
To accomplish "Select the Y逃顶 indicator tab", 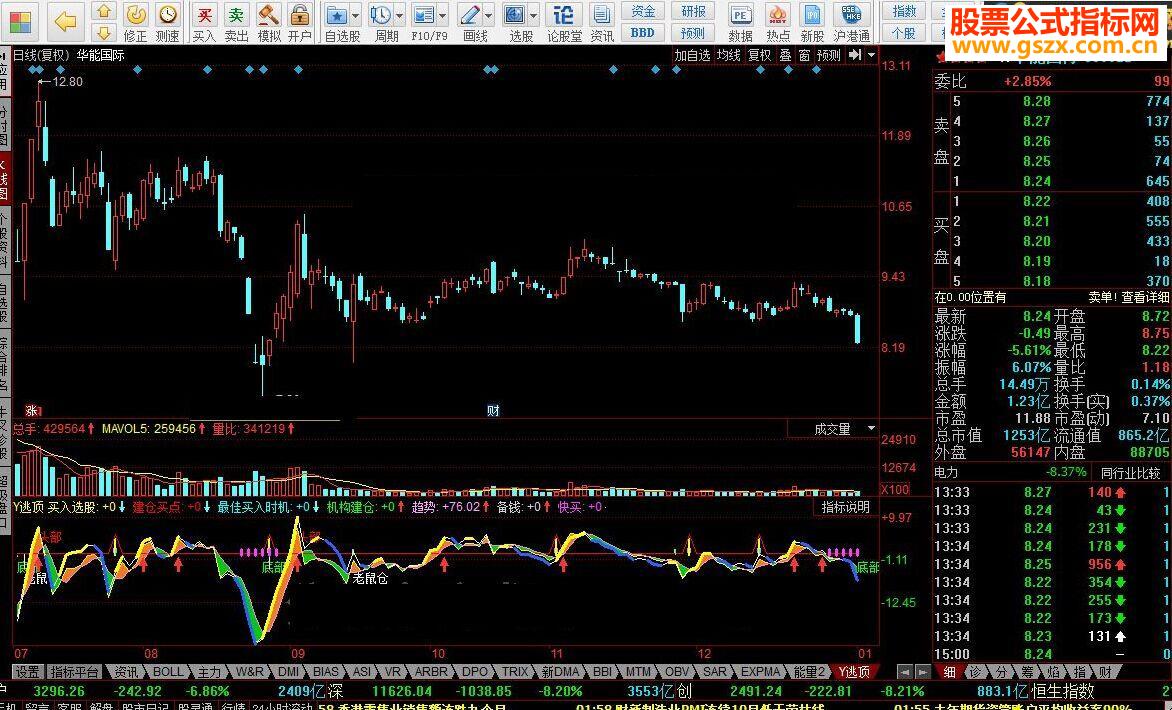I will [x=854, y=672].
